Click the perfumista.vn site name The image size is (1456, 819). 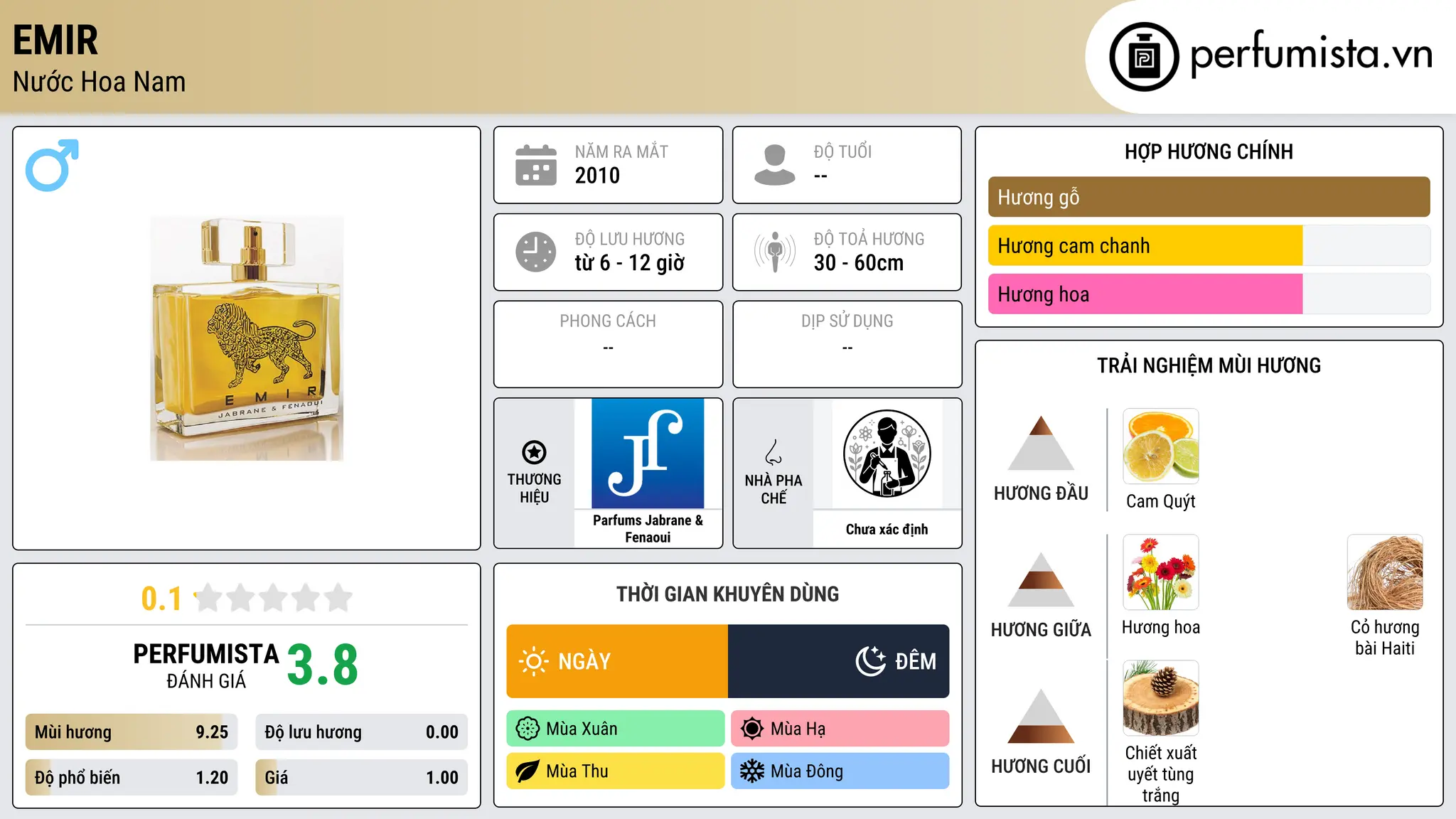click(x=1311, y=54)
